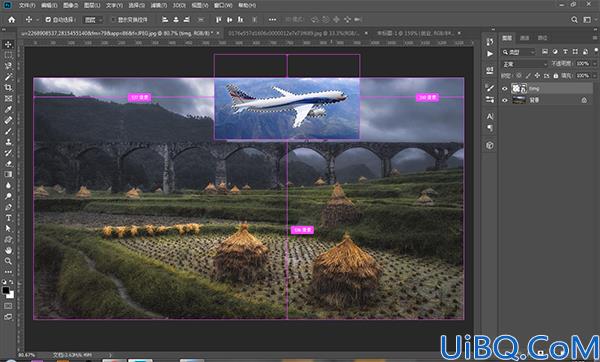
Task: Open the 3D panel cube icon
Action: 490,145
